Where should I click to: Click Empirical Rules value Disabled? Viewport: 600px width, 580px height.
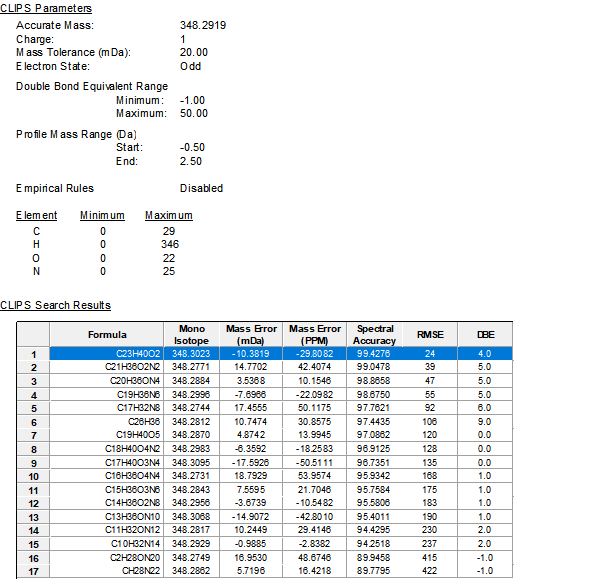(201, 188)
